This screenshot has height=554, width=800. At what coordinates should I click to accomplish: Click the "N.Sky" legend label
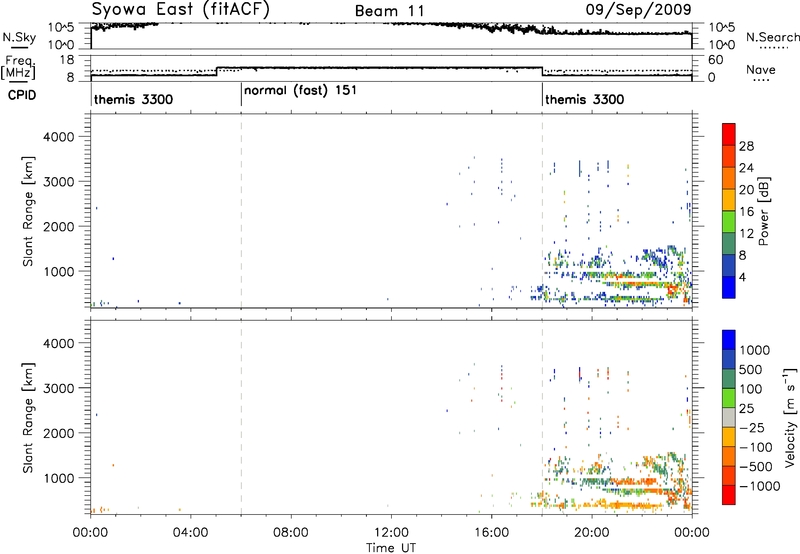(19, 37)
